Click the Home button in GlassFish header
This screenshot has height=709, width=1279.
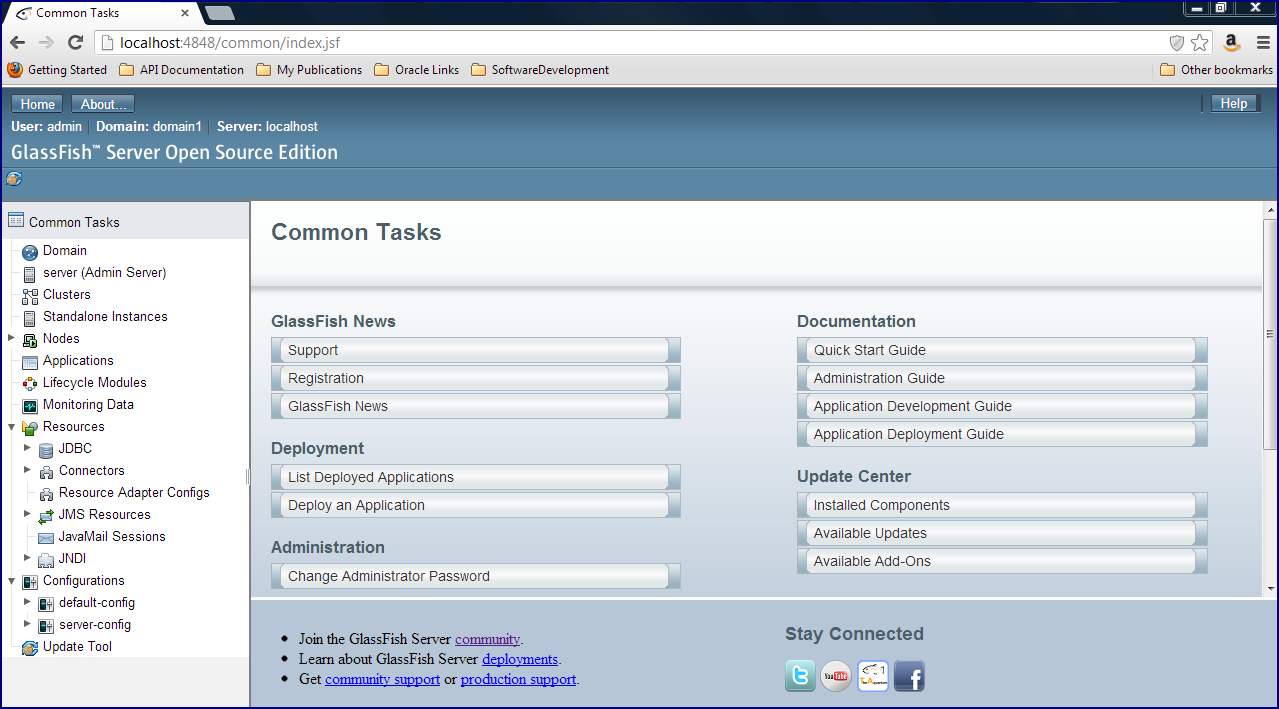(38, 104)
